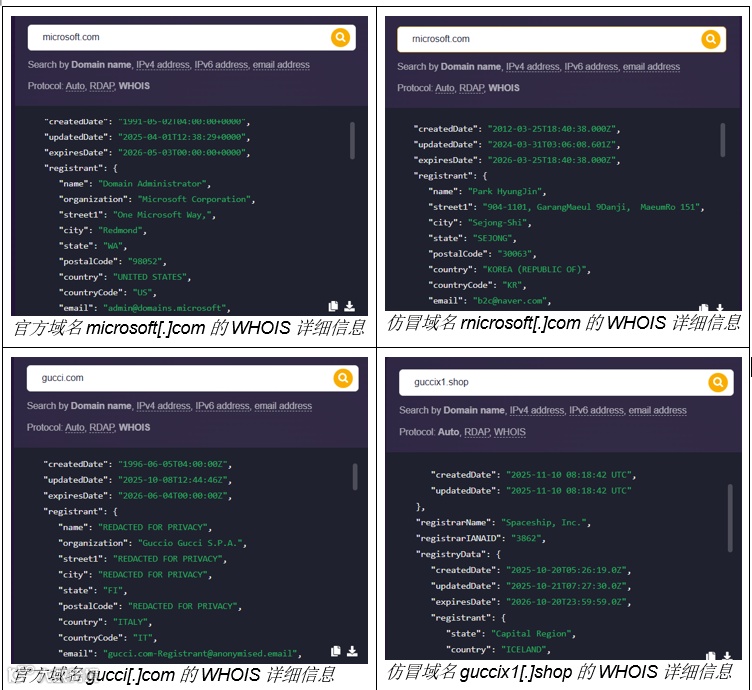Switch protocol to Auto in microsoft.com panel

(x=75, y=86)
